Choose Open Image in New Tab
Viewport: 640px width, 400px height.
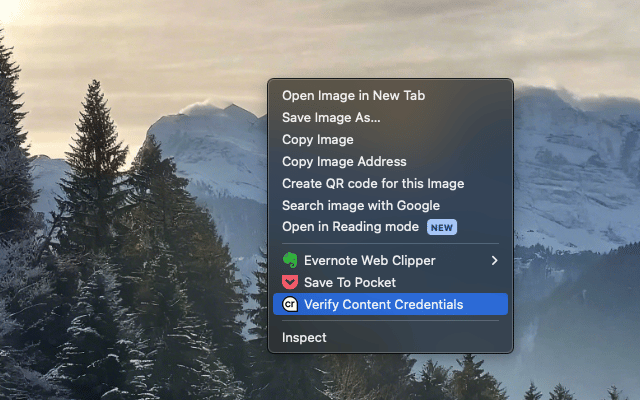click(353, 96)
